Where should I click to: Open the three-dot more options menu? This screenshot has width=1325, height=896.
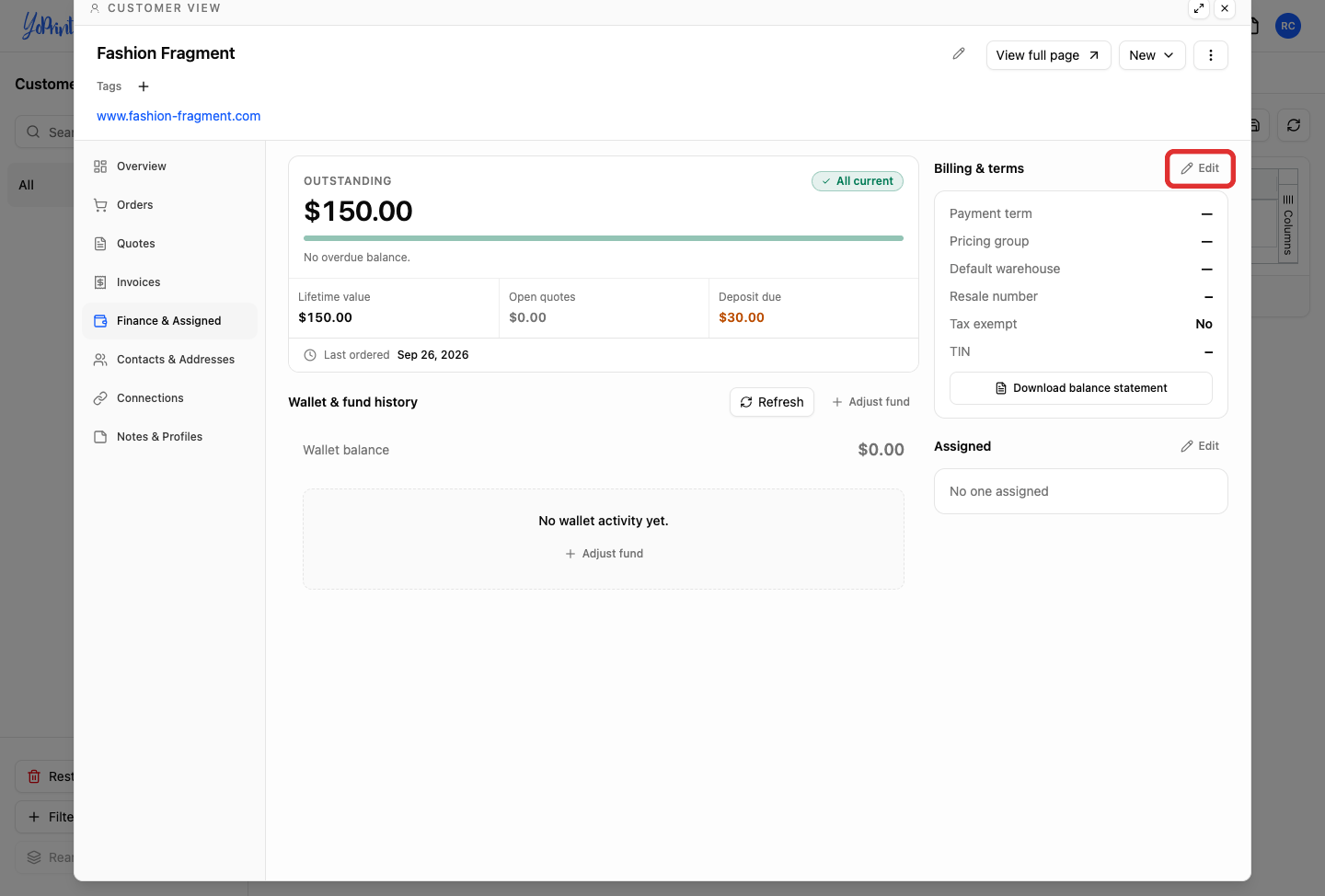[1211, 55]
